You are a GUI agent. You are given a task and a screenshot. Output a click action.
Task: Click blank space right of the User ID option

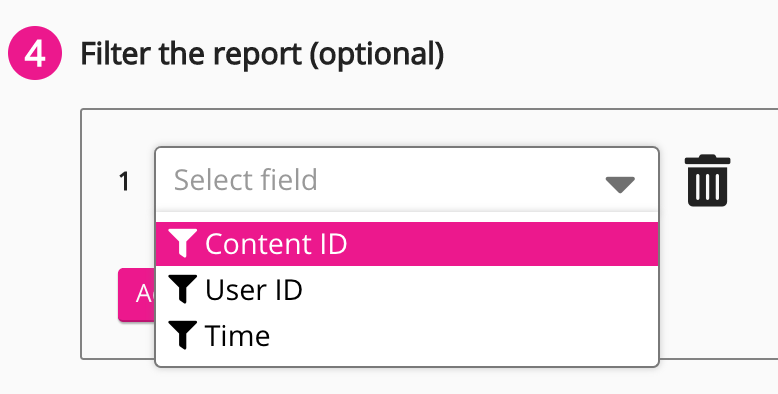pyautogui.click(x=479, y=289)
